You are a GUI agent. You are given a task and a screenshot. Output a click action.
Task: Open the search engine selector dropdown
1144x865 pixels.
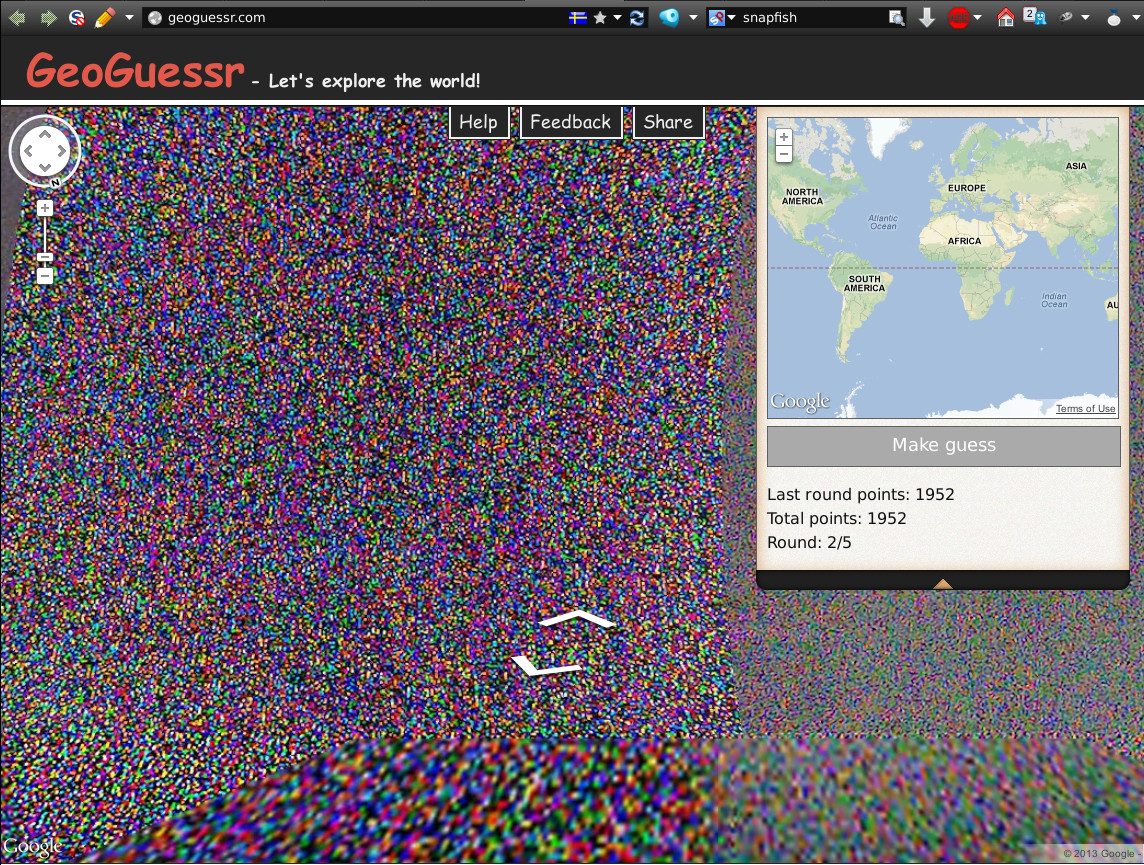[x=722, y=18]
